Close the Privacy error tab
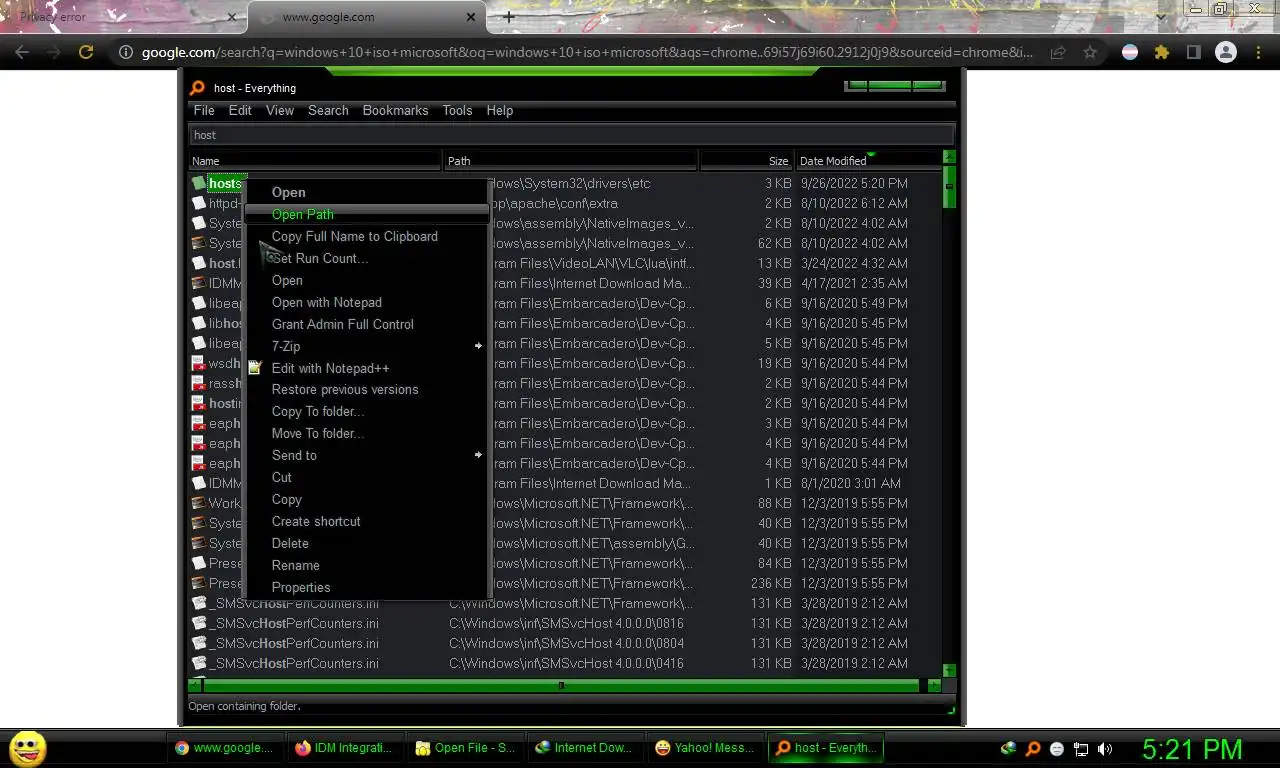1280x768 pixels. 232,17
